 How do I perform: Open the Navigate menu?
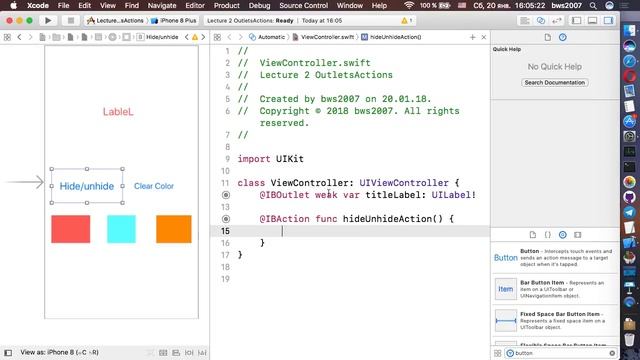click(x=162, y=6)
